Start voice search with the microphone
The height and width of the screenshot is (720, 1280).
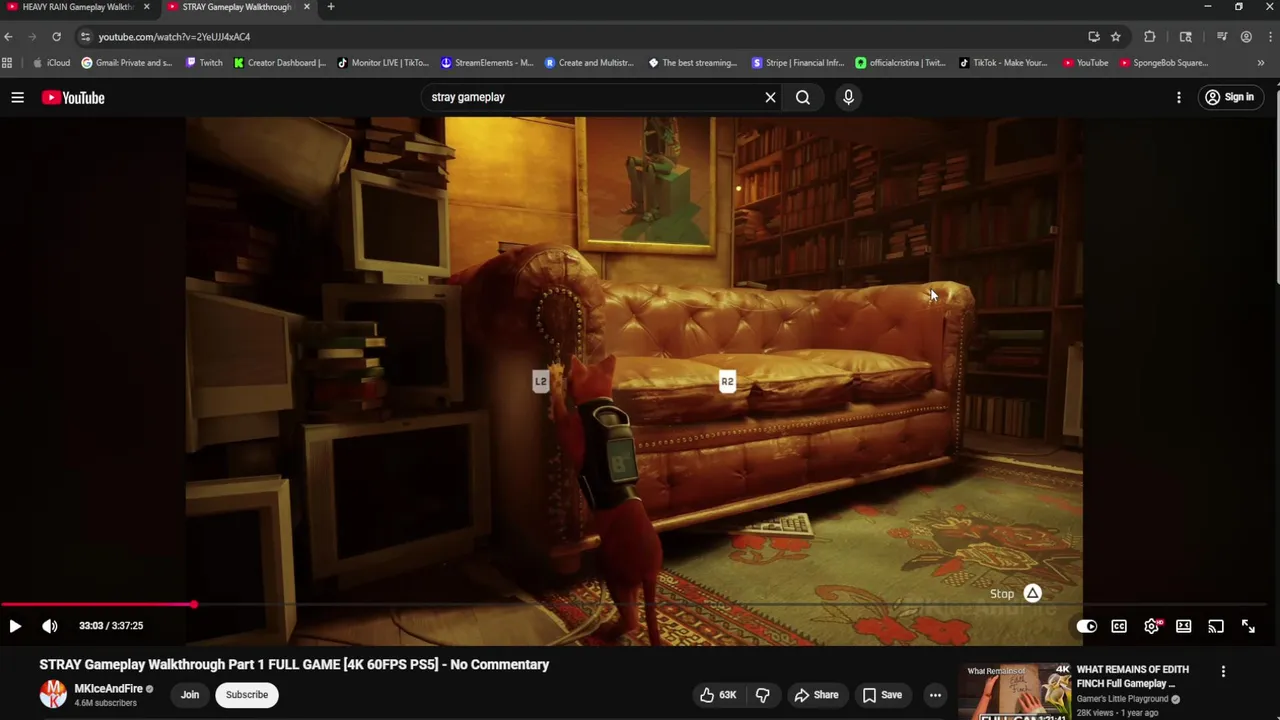[848, 97]
